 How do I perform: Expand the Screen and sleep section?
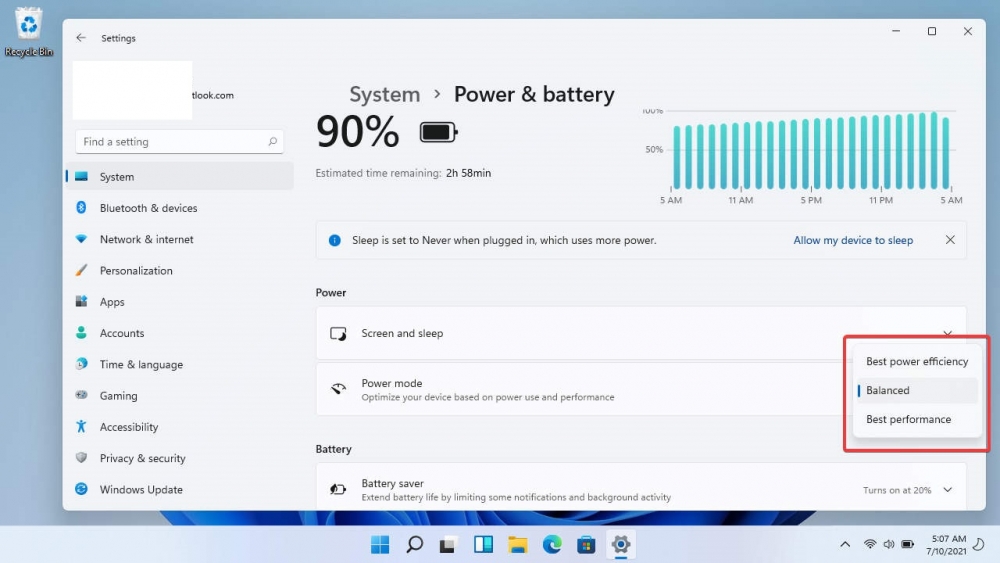tap(948, 333)
